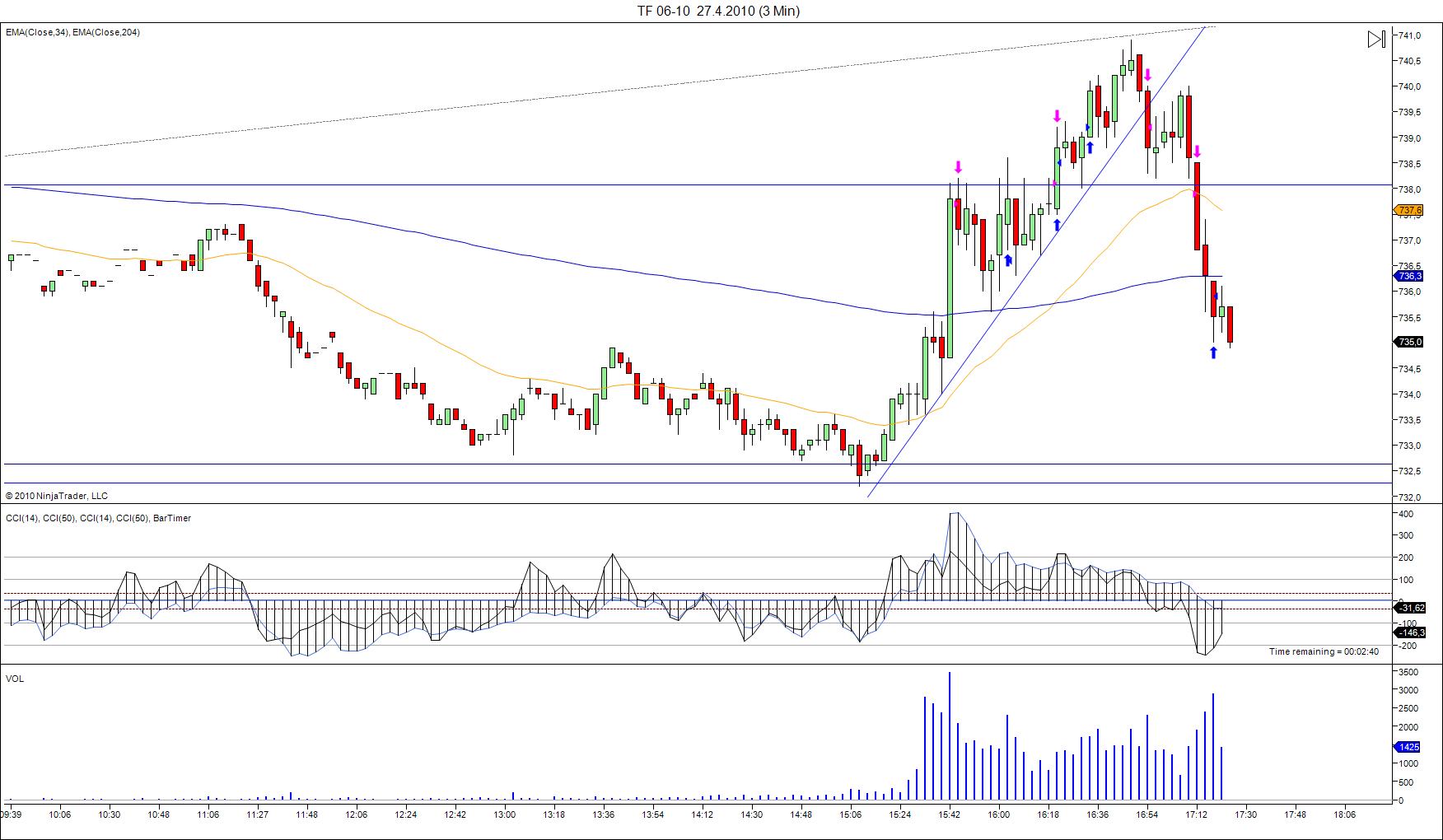Click the 741,0 price axis label
The image size is (1443, 840).
(x=1409, y=35)
